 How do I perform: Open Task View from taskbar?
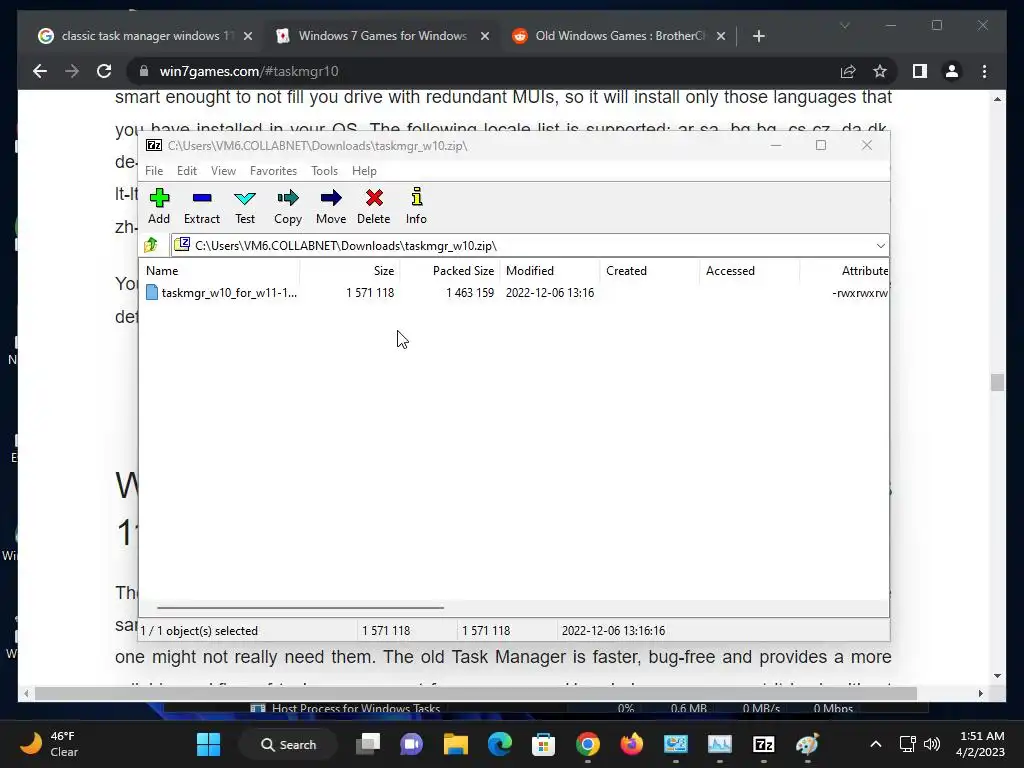click(368, 744)
